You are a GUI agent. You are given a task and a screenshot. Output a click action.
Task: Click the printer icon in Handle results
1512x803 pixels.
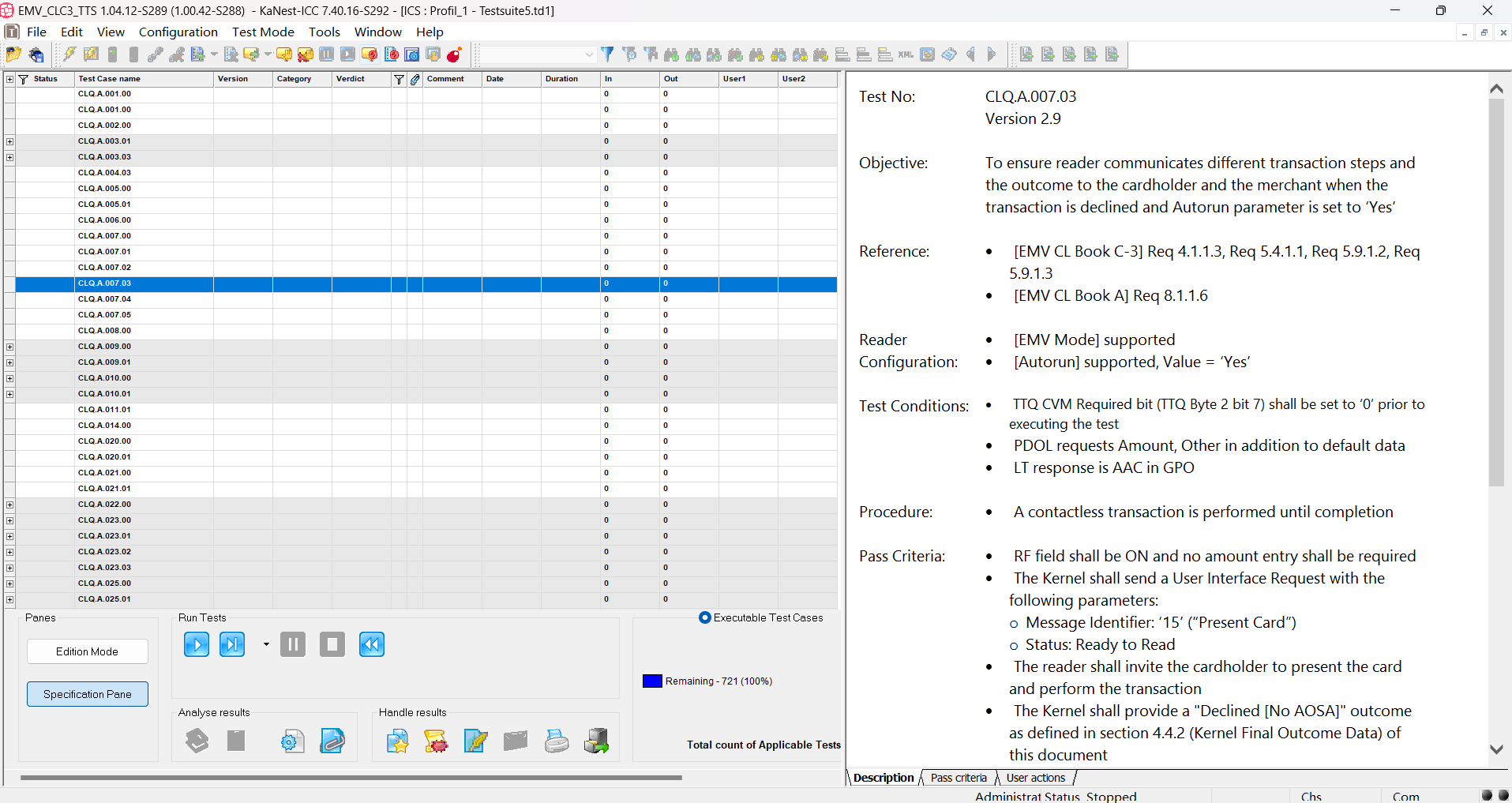pyautogui.click(x=557, y=741)
